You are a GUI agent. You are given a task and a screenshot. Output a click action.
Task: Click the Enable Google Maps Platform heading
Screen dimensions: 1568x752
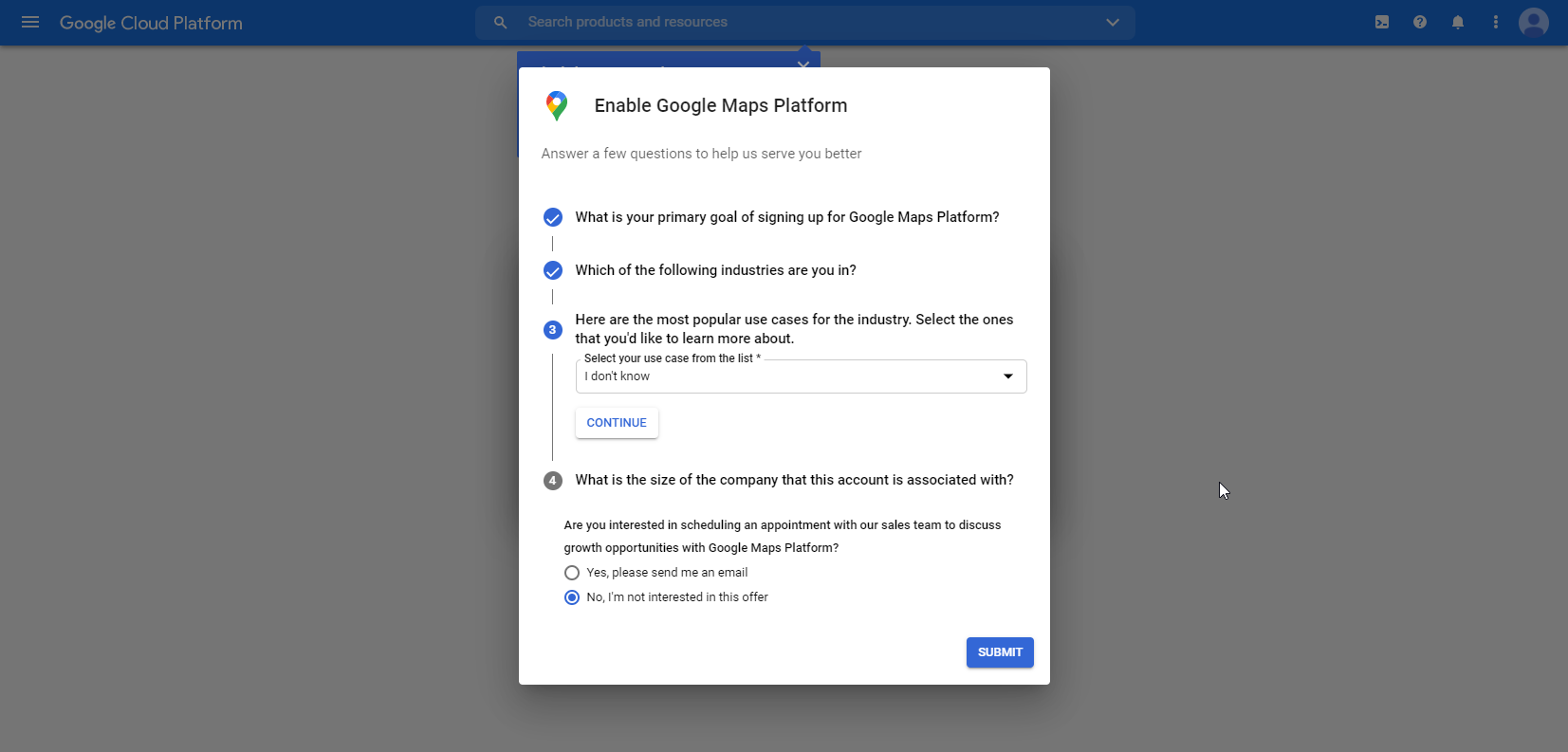[721, 105]
